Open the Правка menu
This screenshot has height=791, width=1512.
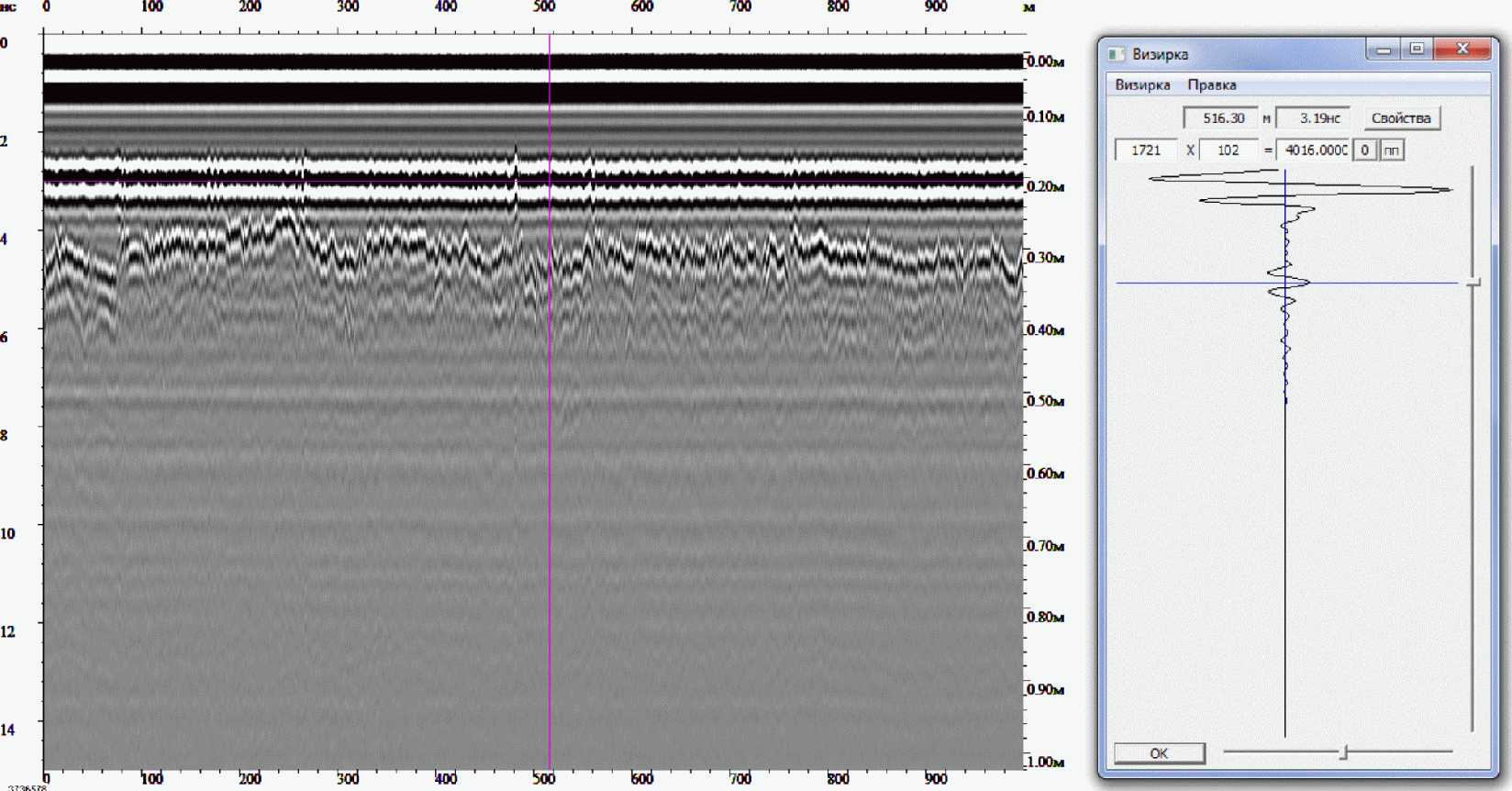[x=1211, y=84]
